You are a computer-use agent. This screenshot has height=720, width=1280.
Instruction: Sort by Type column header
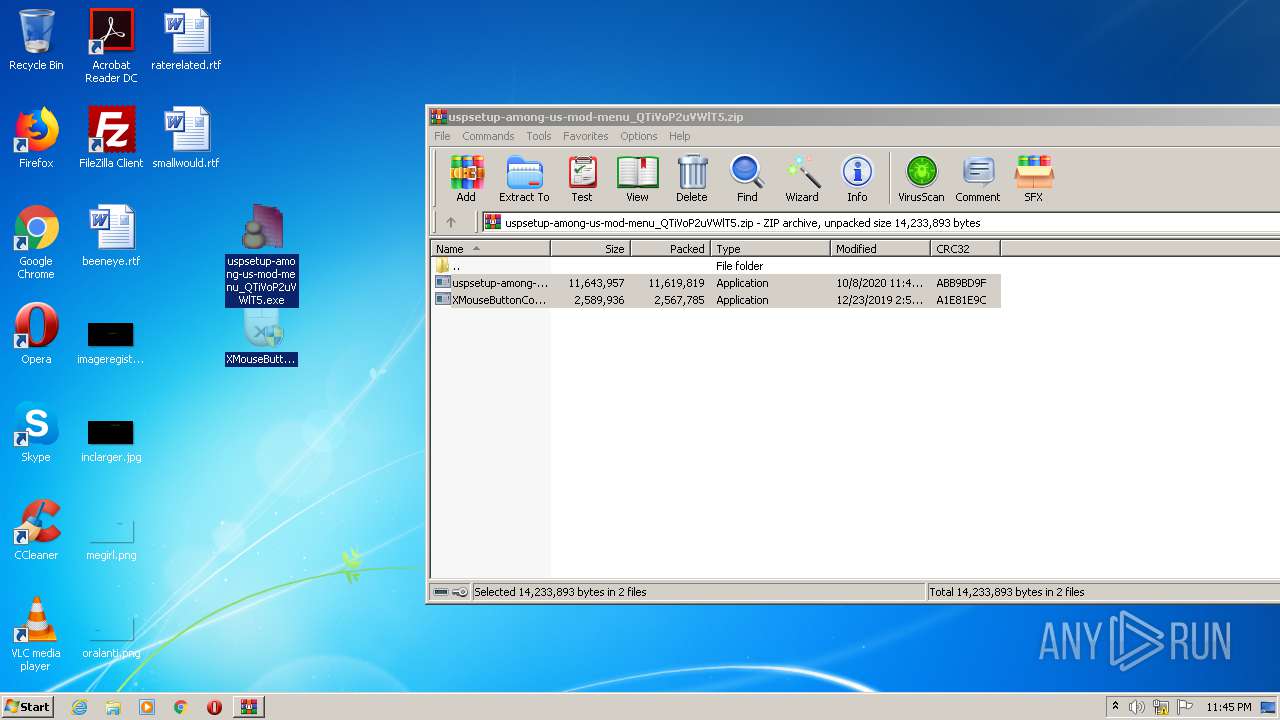(x=770, y=249)
